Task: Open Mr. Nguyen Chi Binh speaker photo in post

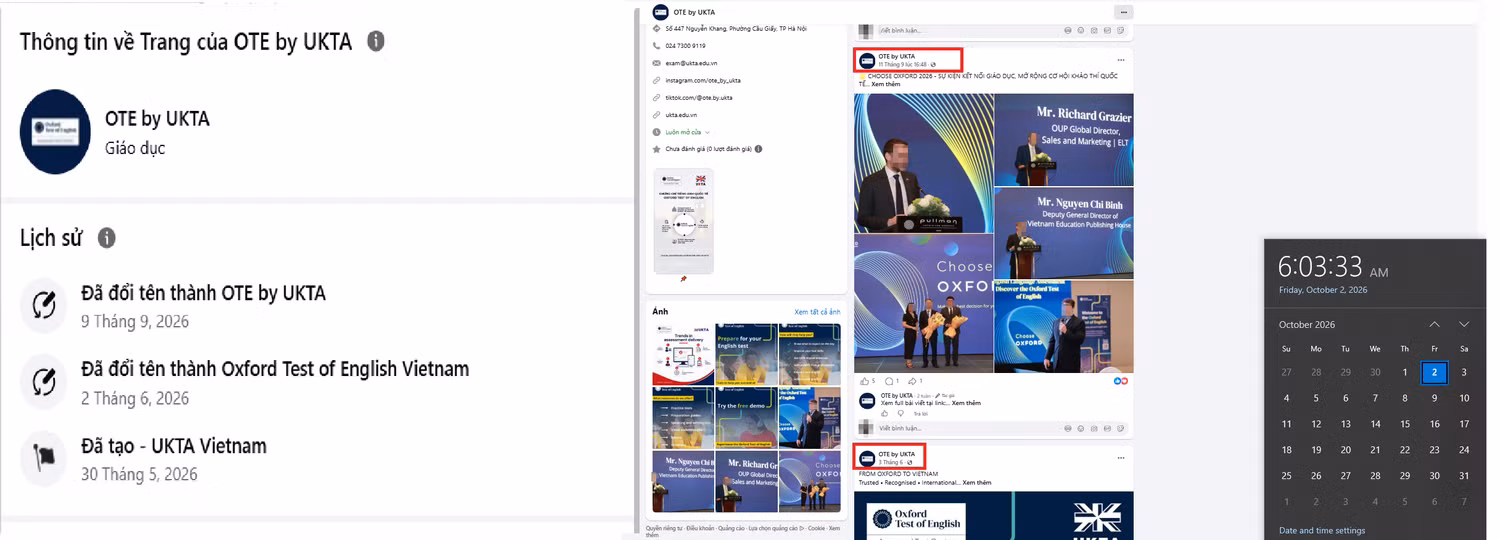Action: [x=1064, y=232]
